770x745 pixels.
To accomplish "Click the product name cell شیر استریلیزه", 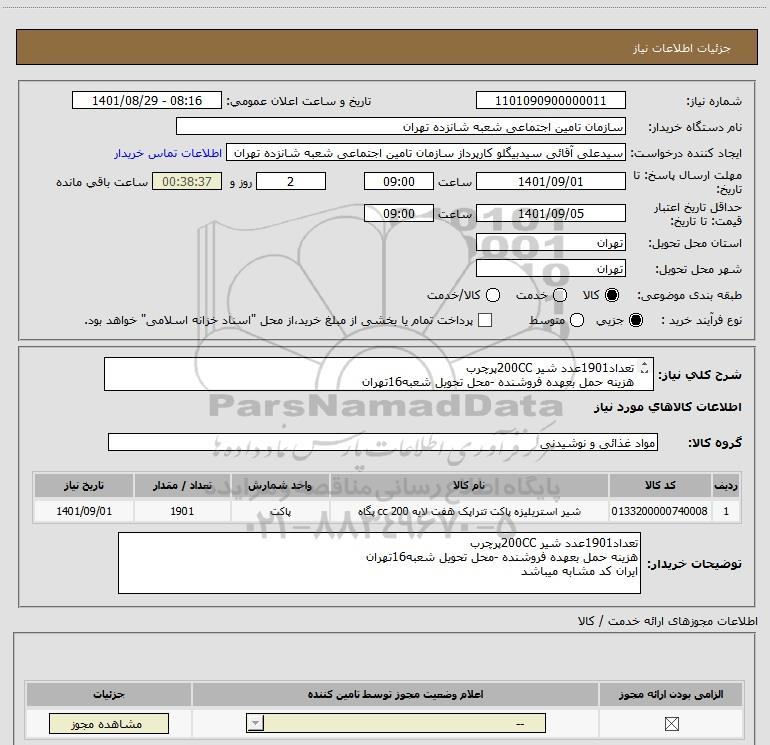I will click(x=469, y=511).
